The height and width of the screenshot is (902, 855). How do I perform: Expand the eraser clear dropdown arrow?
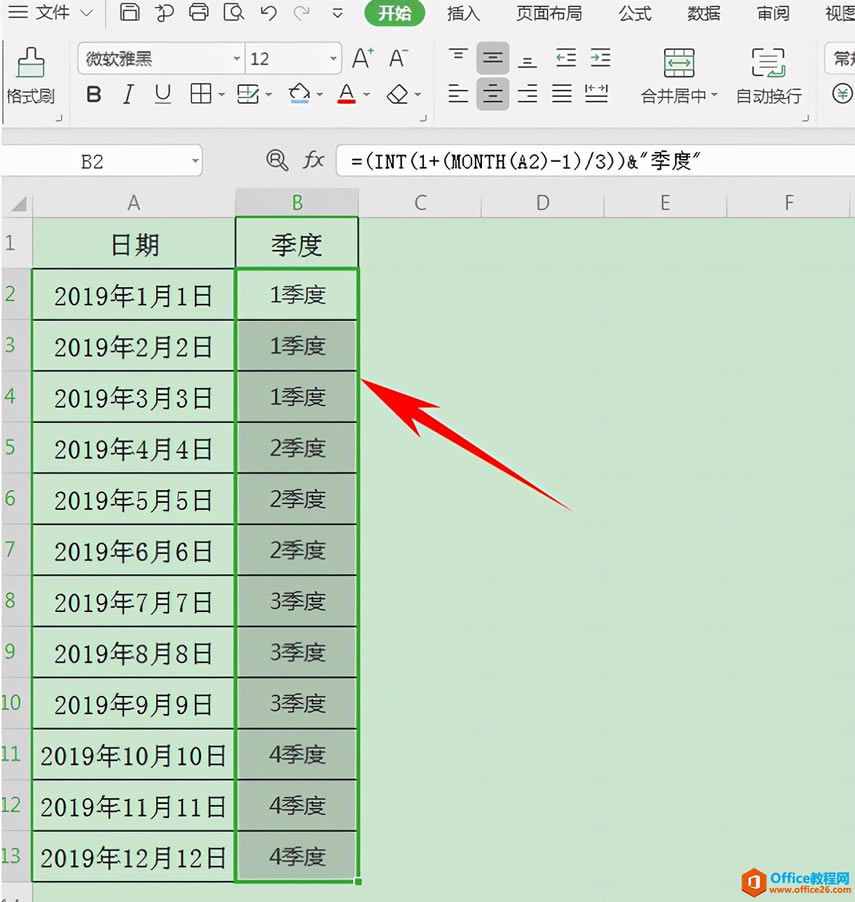coord(418,94)
